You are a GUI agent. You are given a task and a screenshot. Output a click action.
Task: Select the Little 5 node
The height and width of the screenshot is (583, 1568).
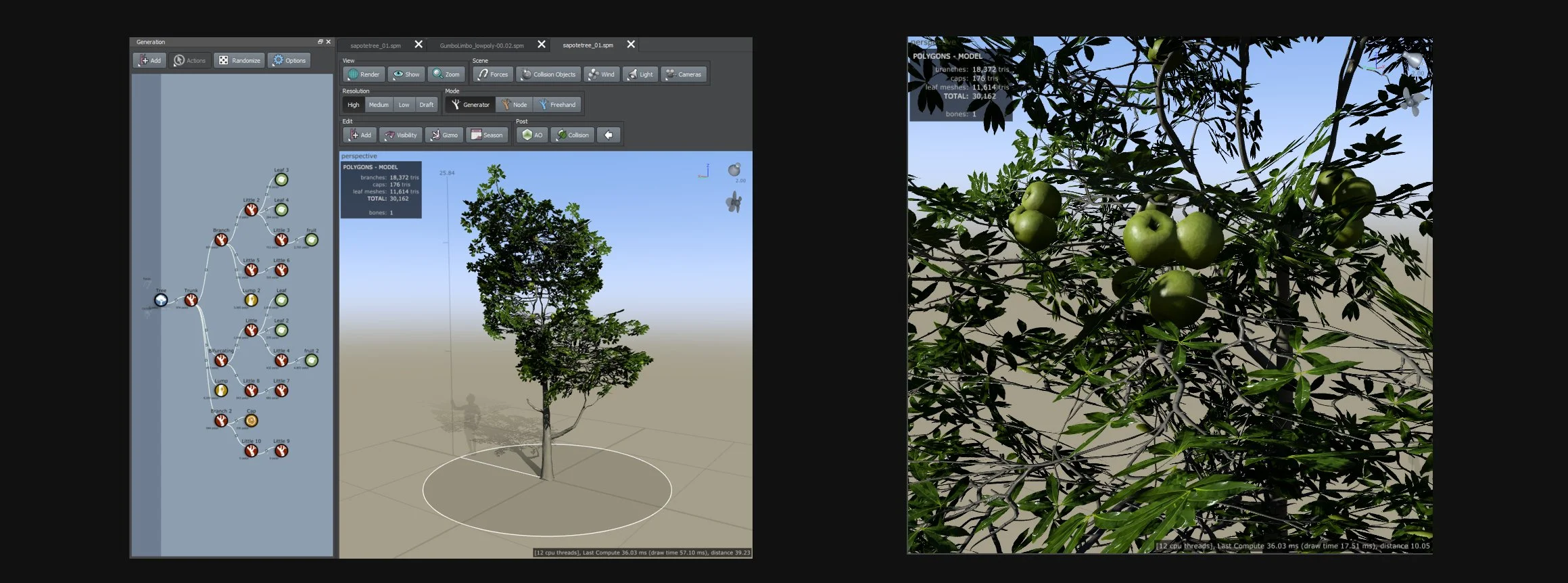pos(251,270)
